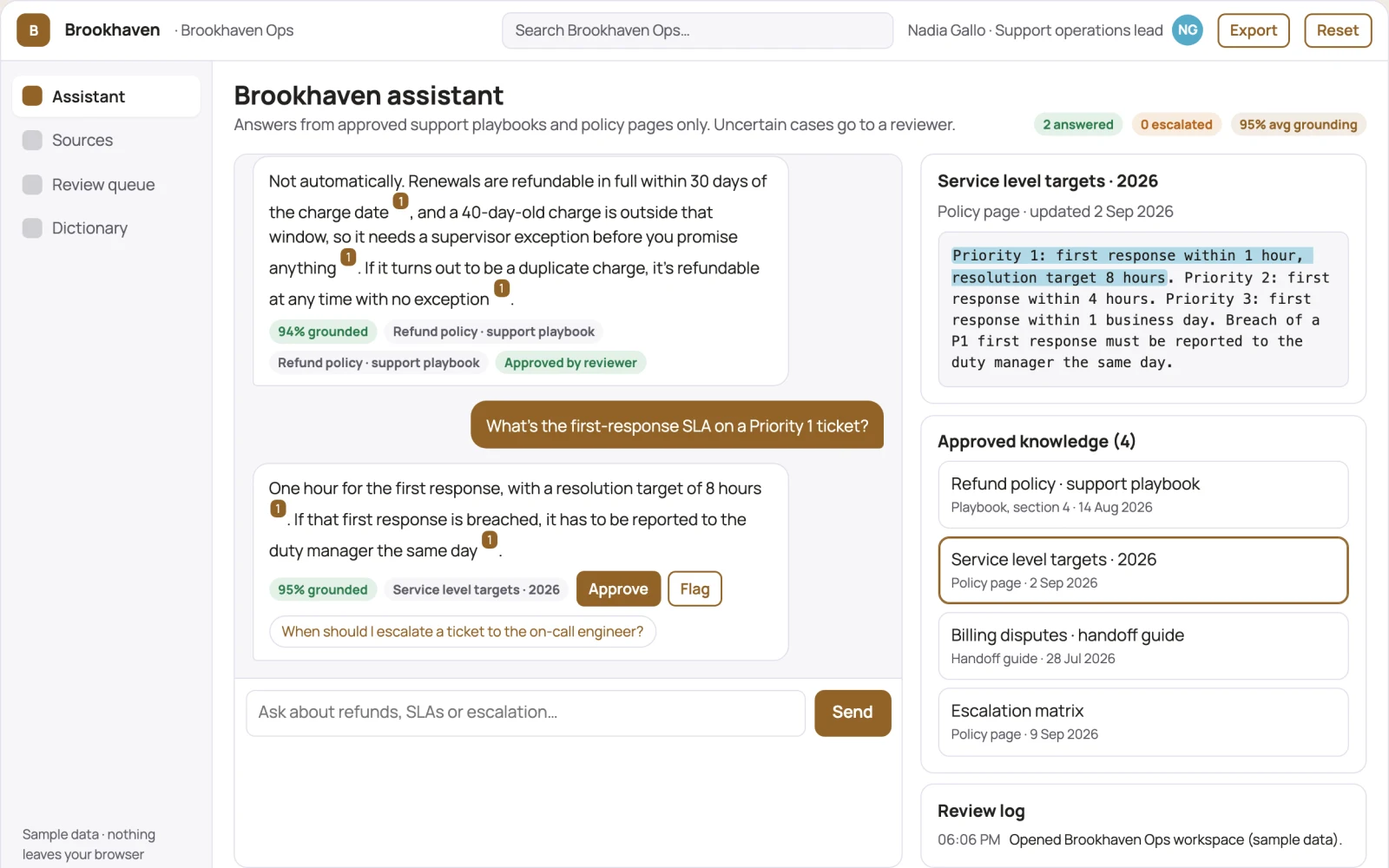
Task: Click the 95% grounded badge
Action: tap(323, 589)
